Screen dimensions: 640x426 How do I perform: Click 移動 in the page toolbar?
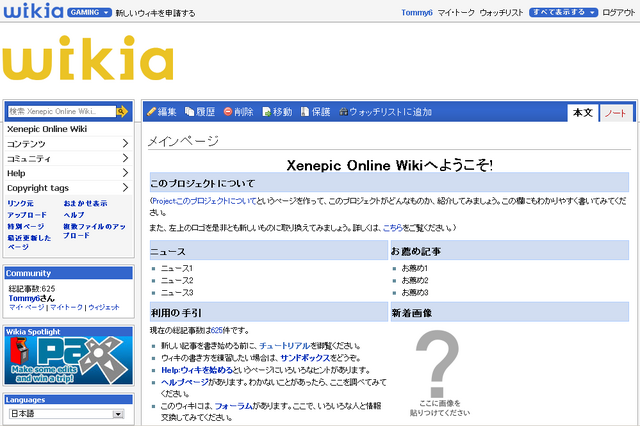click(282, 112)
